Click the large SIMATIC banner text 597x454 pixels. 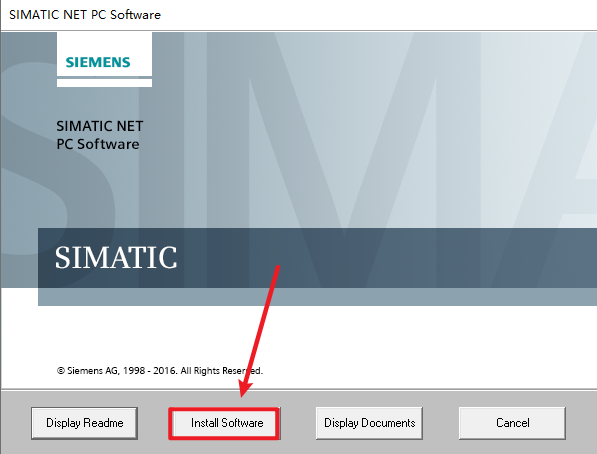116,257
